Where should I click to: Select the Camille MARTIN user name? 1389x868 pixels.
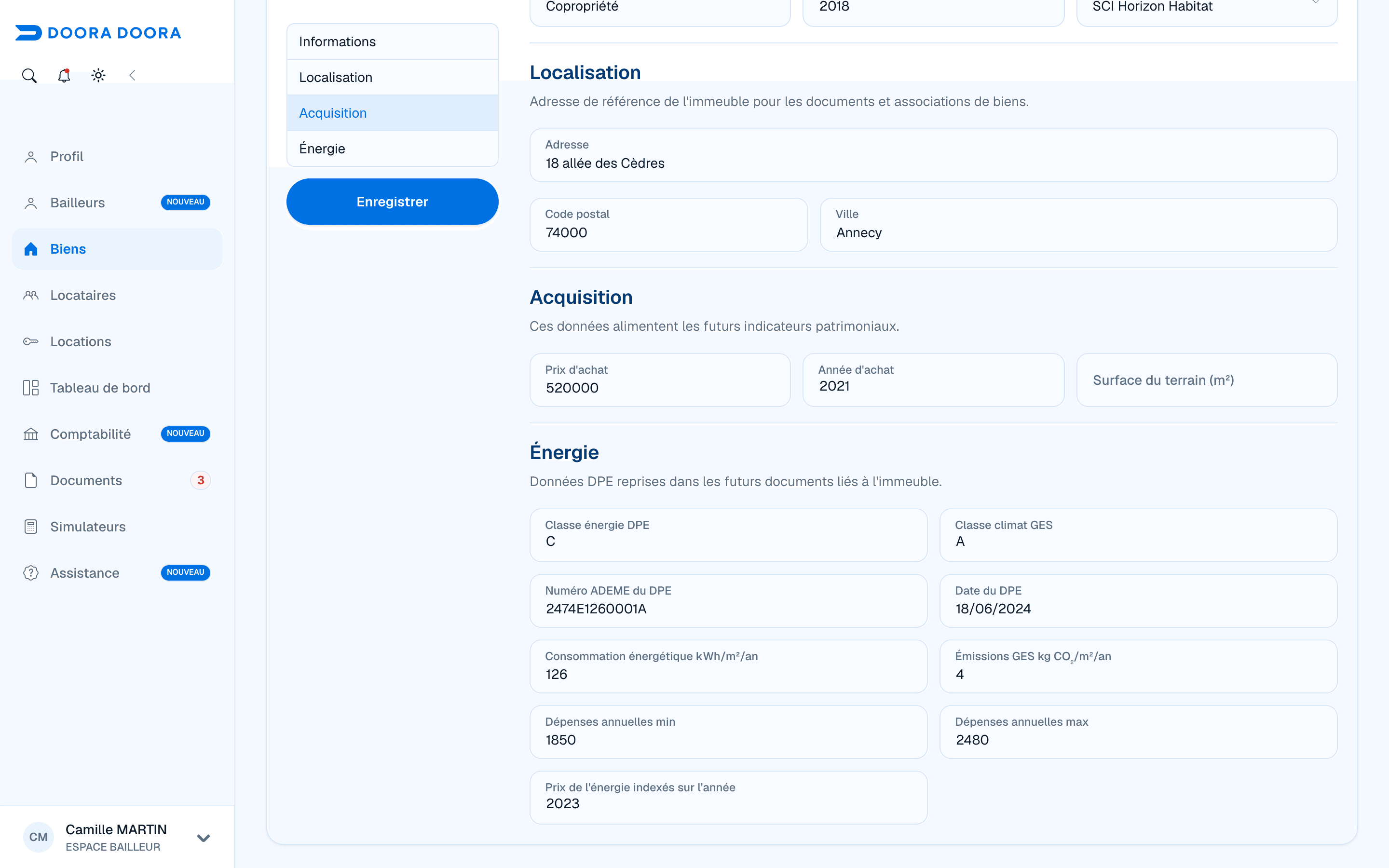[x=116, y=829]
